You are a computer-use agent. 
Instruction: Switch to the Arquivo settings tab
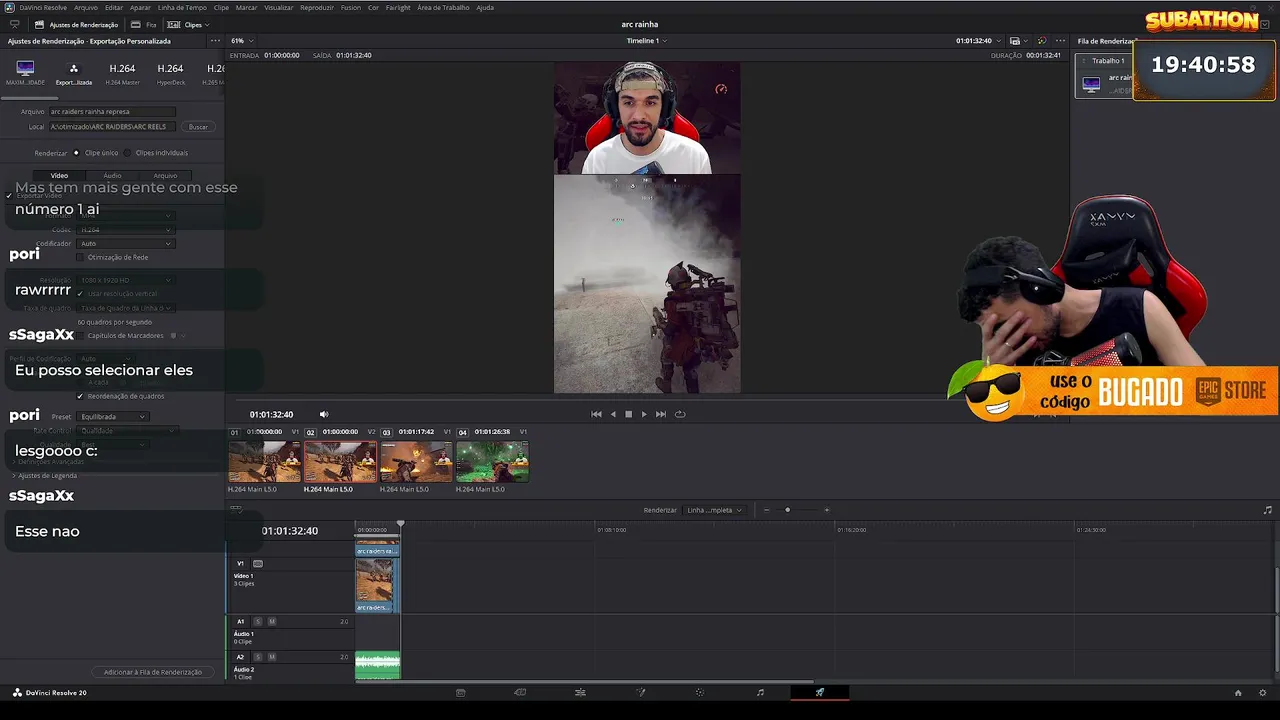click(165, 175)
